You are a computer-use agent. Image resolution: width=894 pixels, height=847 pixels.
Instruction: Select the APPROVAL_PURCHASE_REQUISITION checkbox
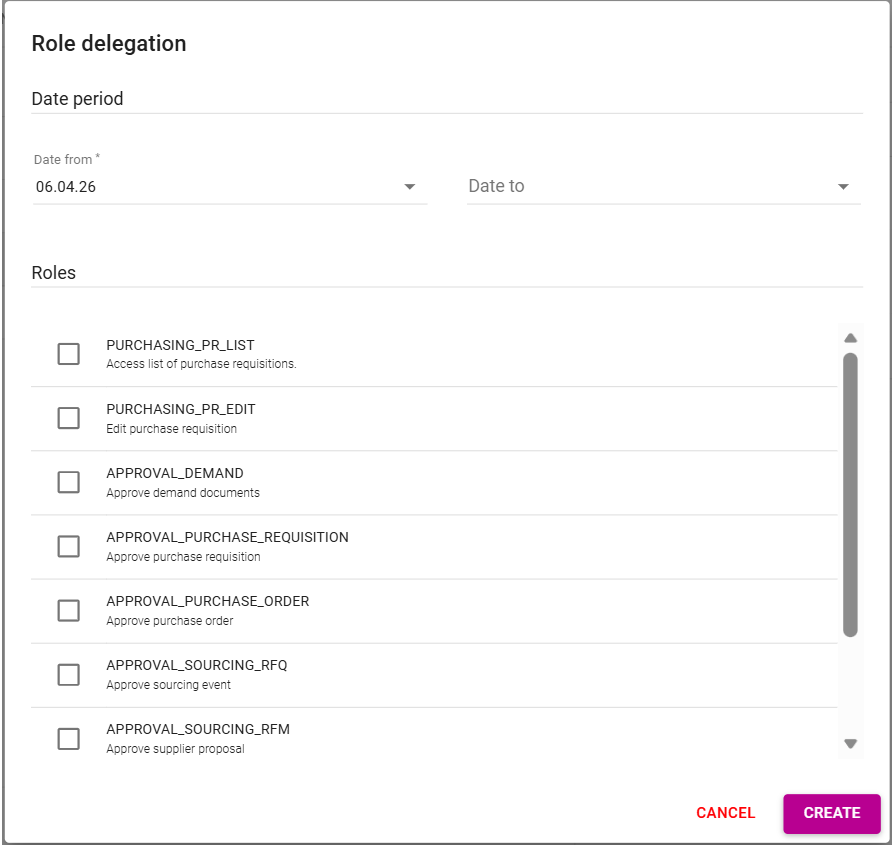pos(68,546)
